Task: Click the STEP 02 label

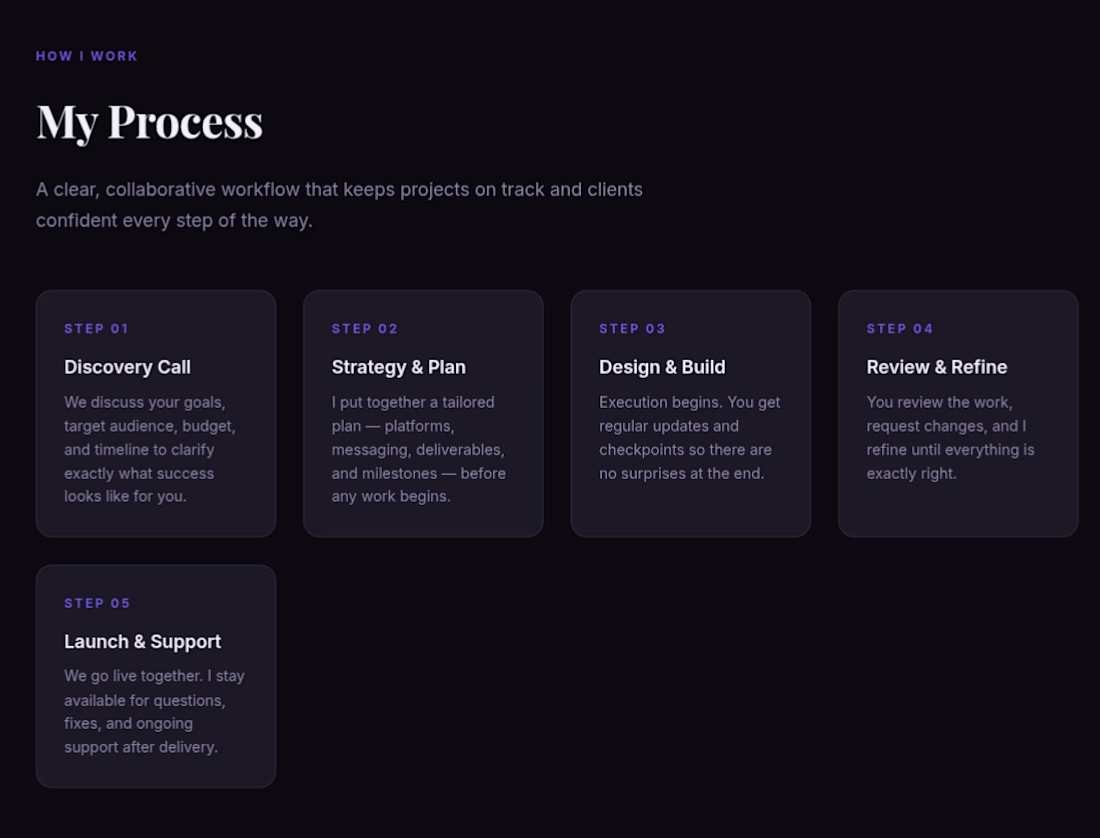Action: 364,329
